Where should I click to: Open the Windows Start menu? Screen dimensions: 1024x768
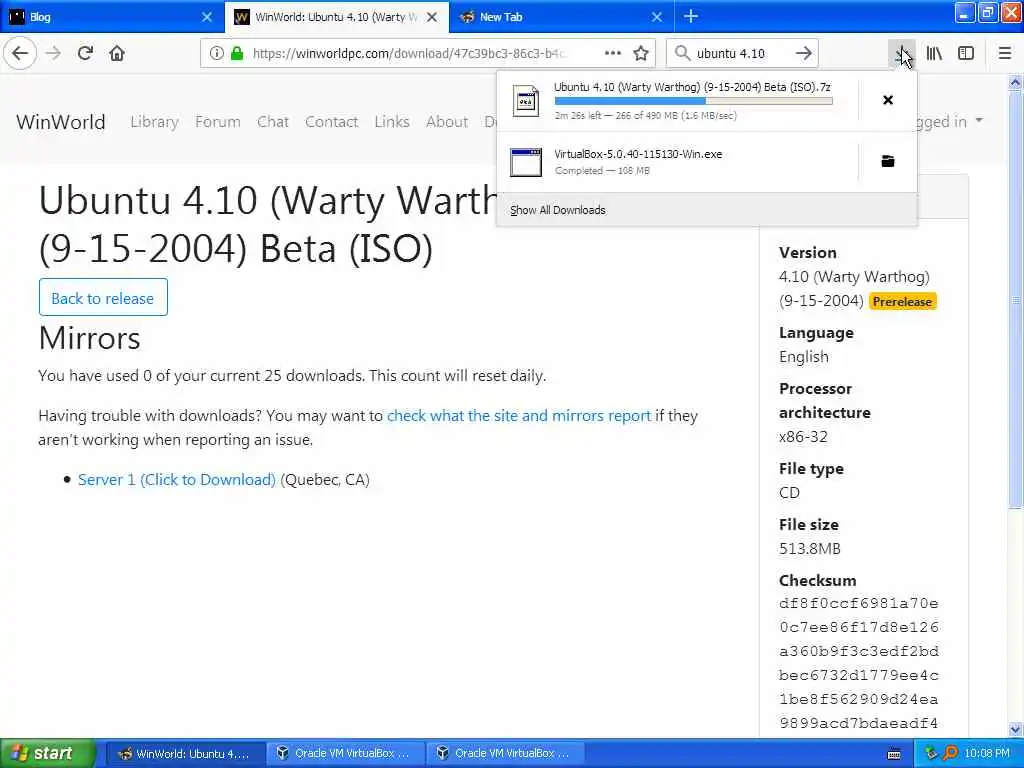[x=48, y=753]
